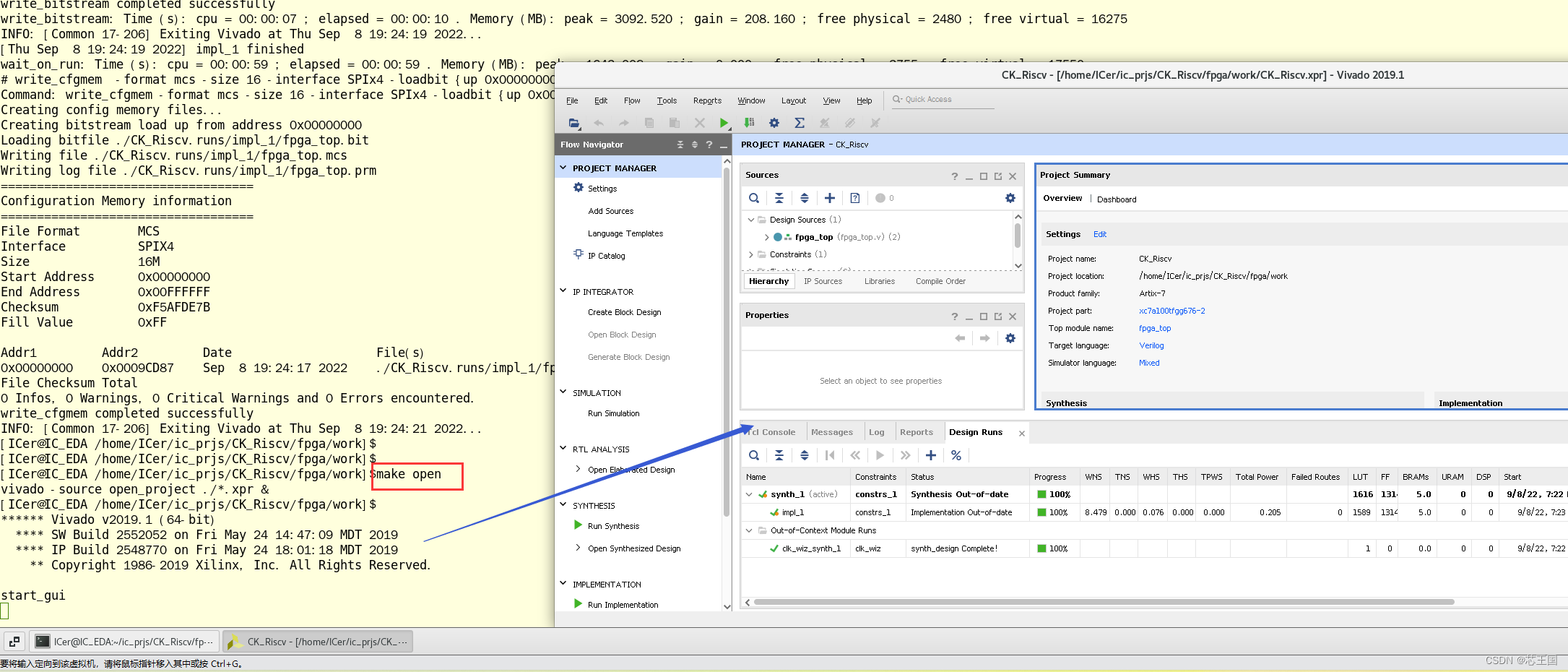Click the Open Project folder toolbar icon

(574, 123)
